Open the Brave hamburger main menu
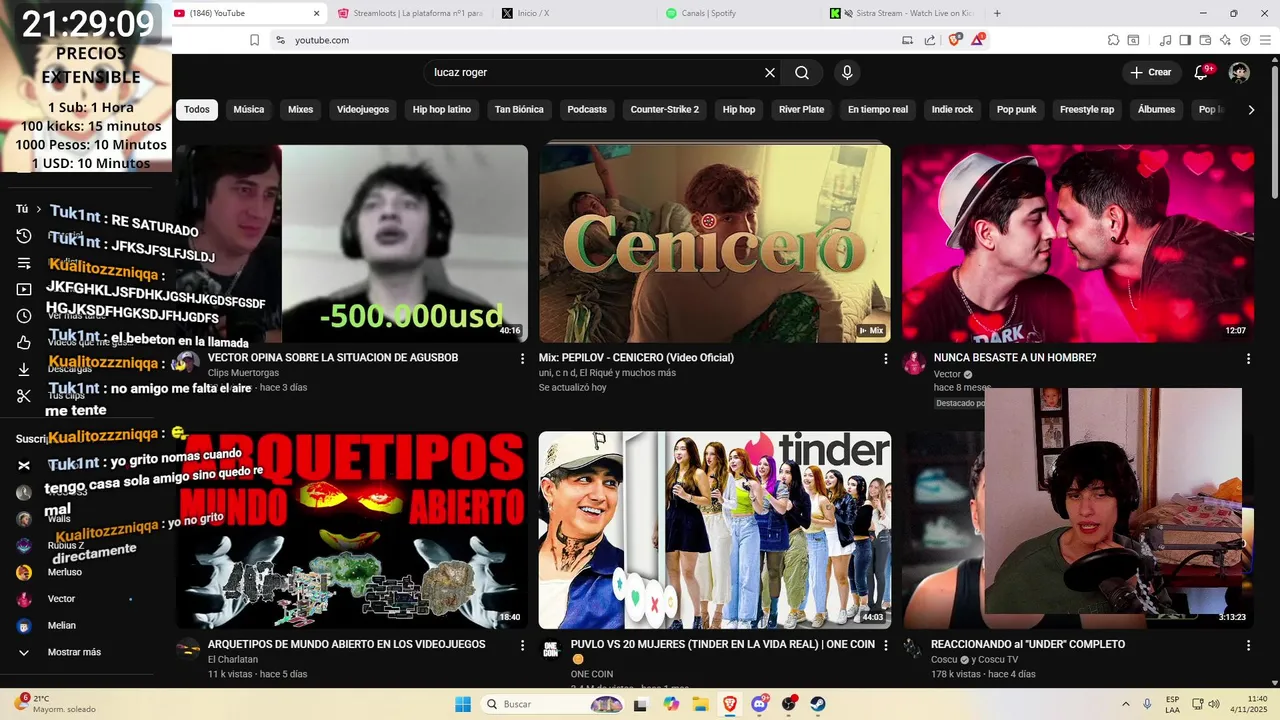Viewport: 1280px width, 720px height. (1265, 40)
